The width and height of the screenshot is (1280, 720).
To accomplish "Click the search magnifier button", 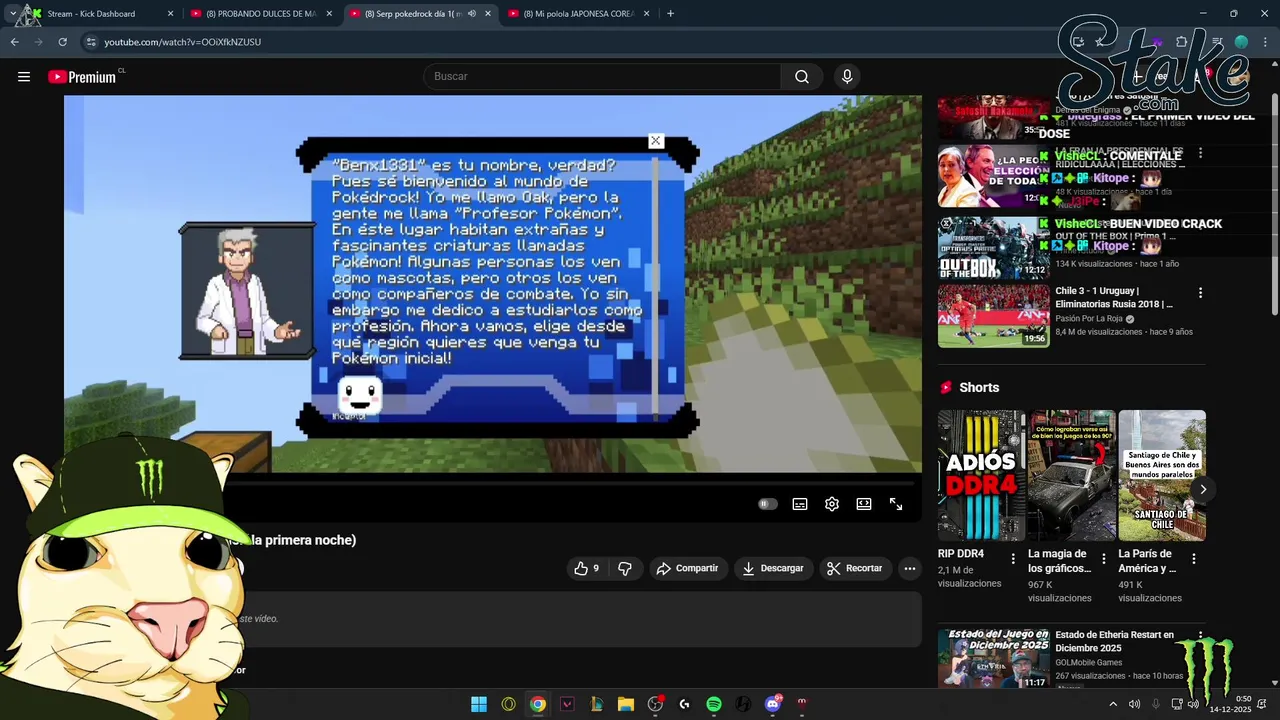I will [x=802, y=77].
